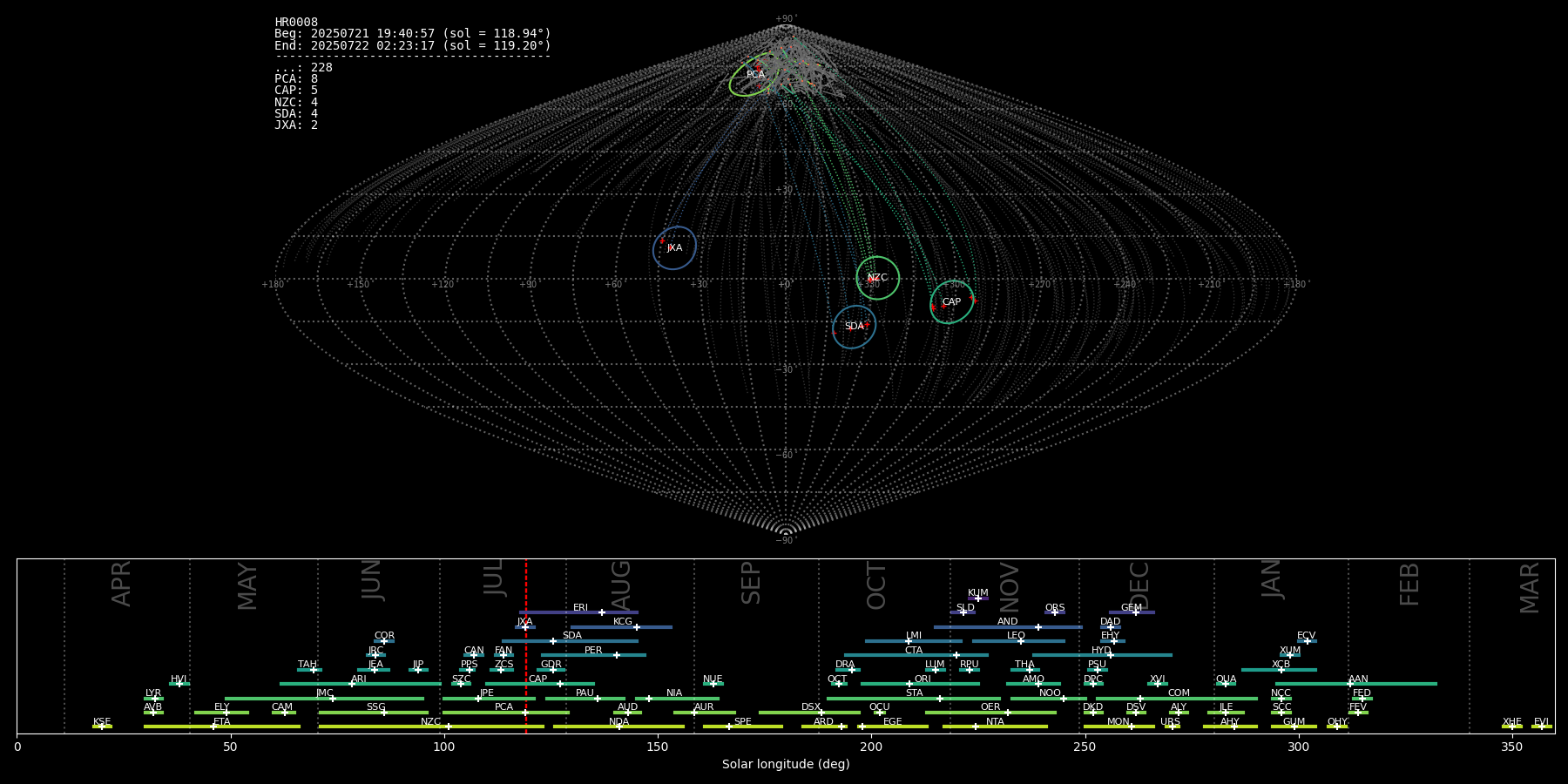Click the QUA shower marker in timeline
Viewport: 1568px width, 784px height.
pos(1226,684)
